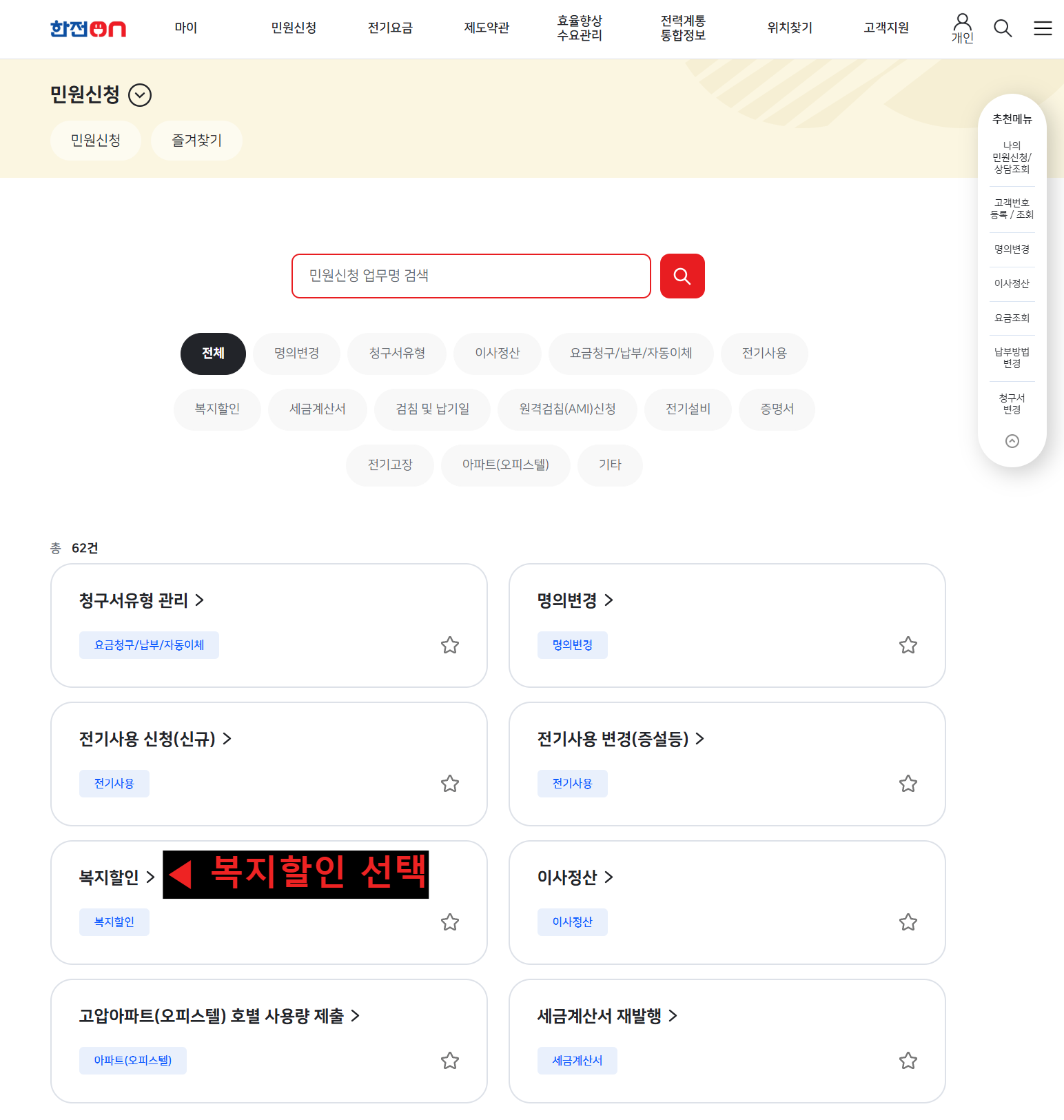Open 청구서유형 관리 card title
1064x1120 pixels.
(141, 600)
